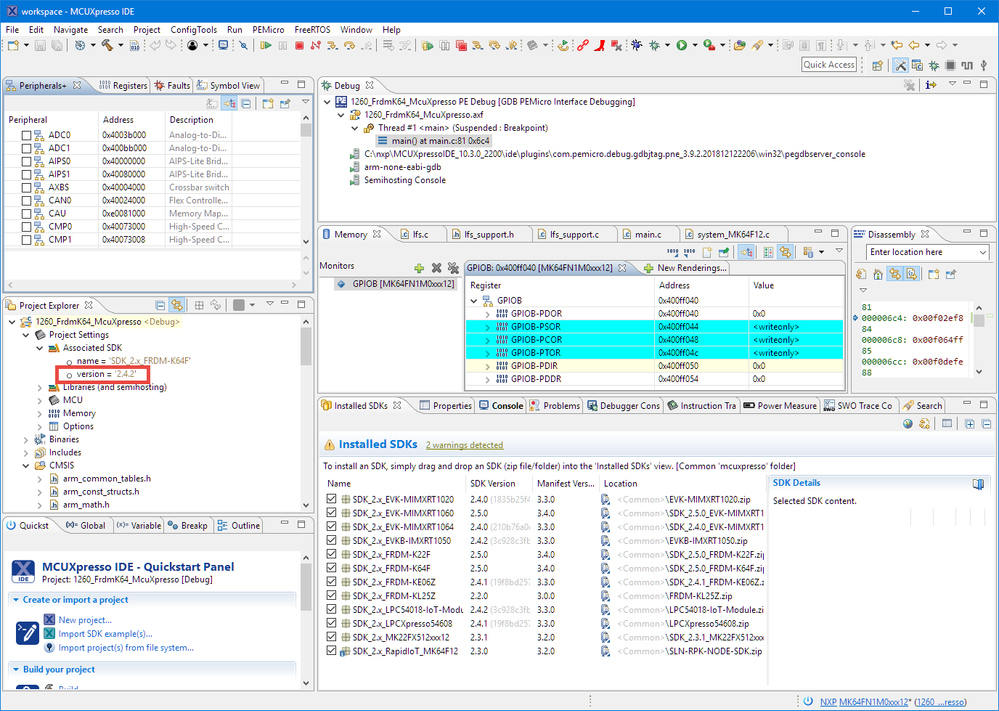The width and height of the screenshot is (999, 711).
Task: Click the green plus Add Memory Monitor icon
Action: pyautogui.click(x=419, y=268)
